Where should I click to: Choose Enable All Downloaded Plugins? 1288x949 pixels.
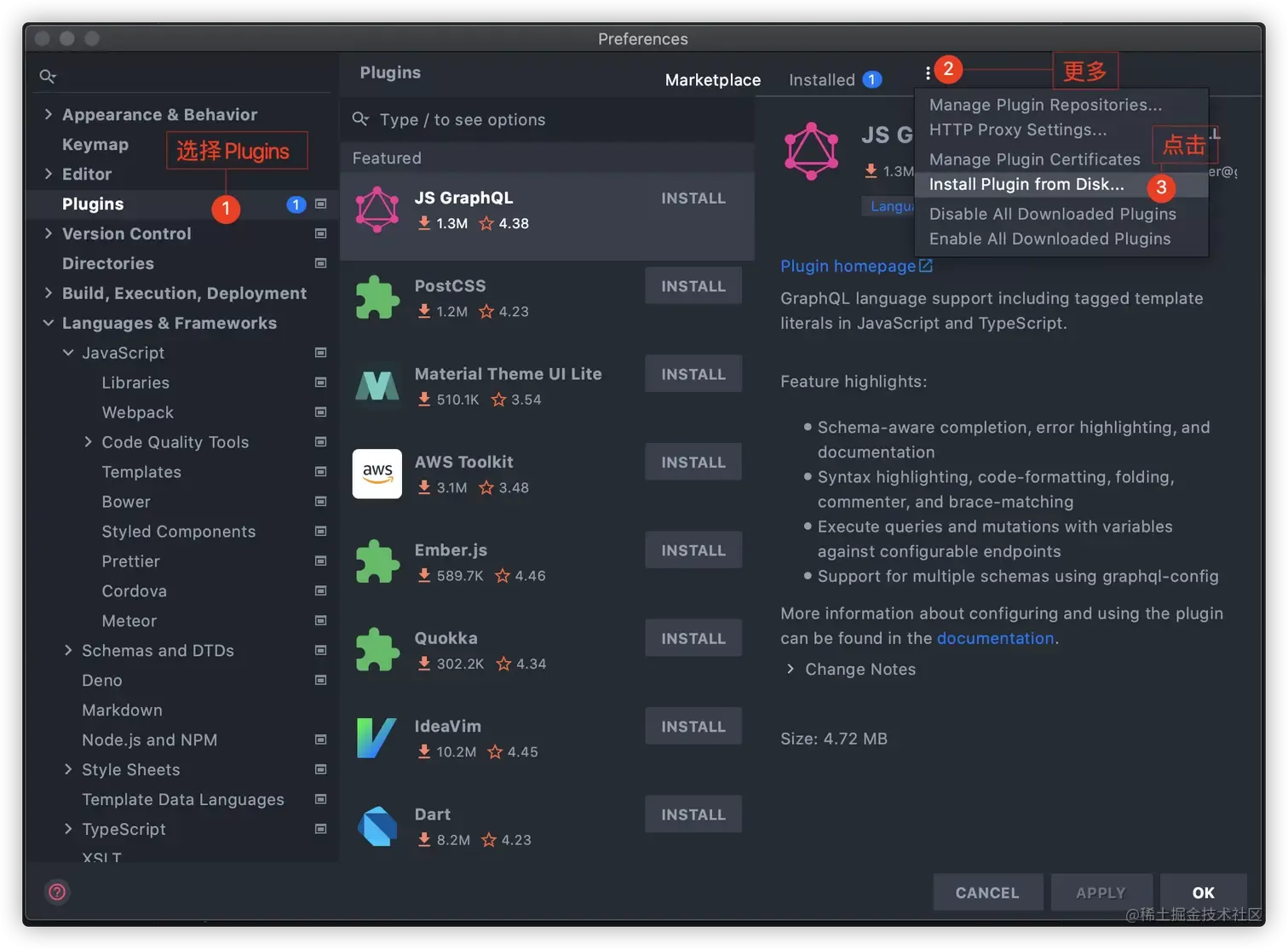click(x=1061, y=239)
